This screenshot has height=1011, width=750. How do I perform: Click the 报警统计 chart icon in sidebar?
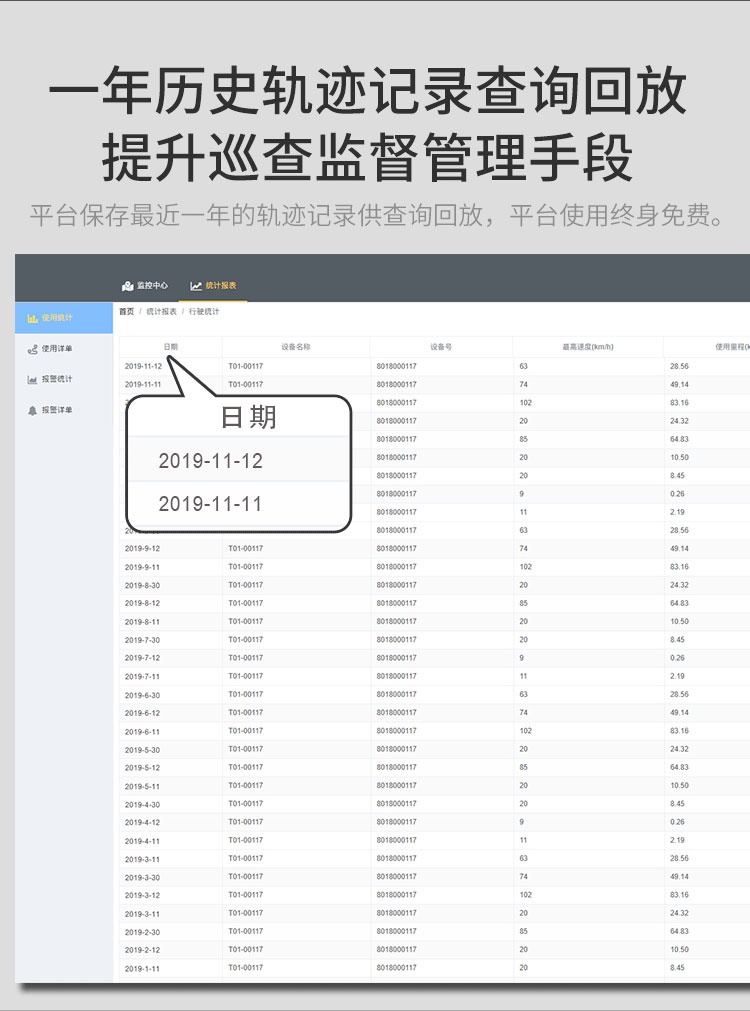click(32, 380)
